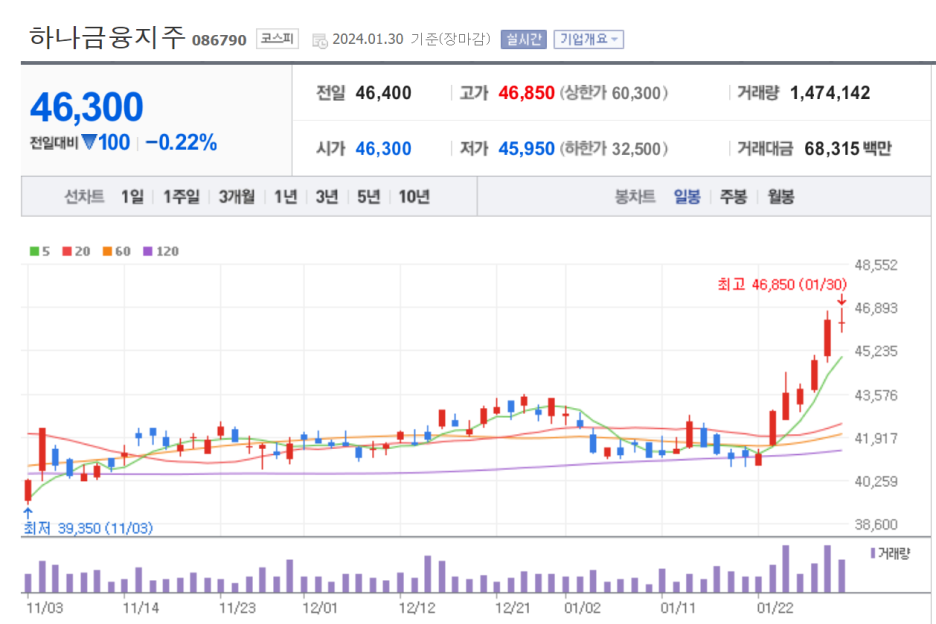Click the green 5-day moving average swatch
Image resolution: width=936 pixels, height=624 pixels.
pyautogui.click(x=35, y=251)
